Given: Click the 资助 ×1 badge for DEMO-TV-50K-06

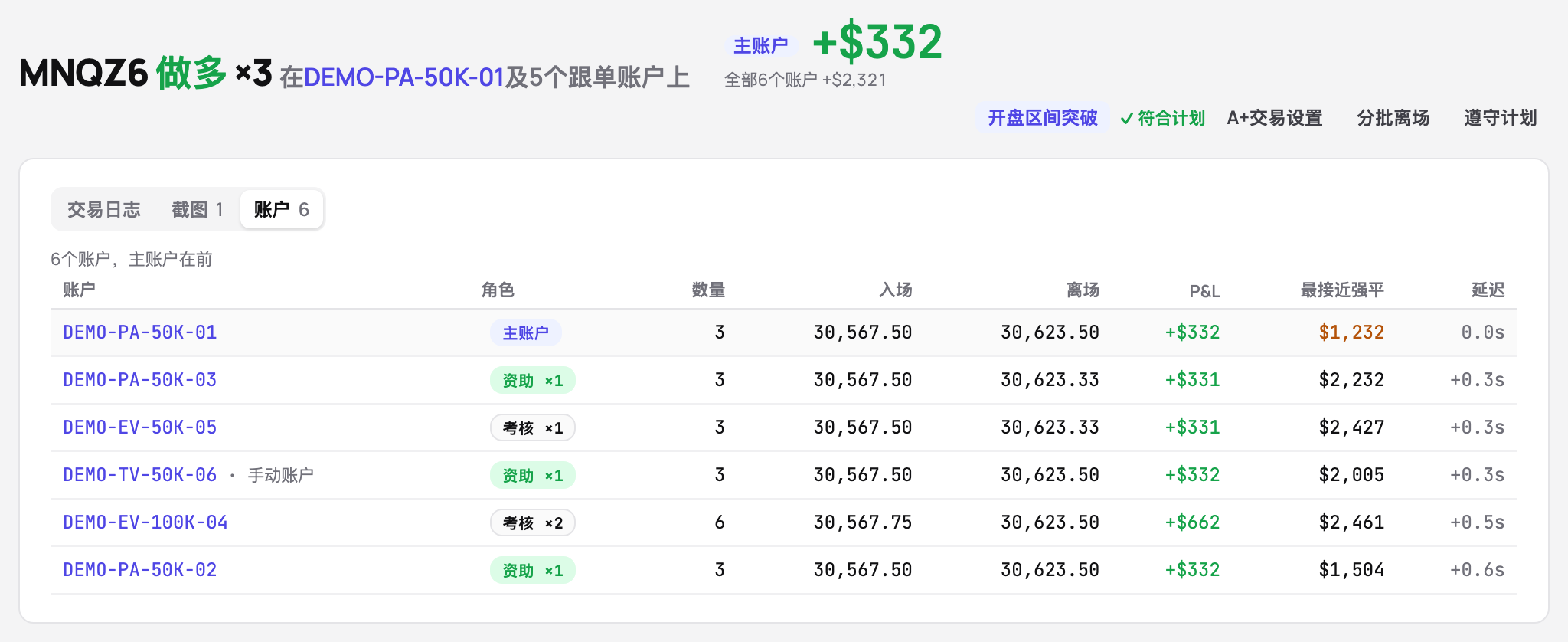Looking at the screenshot, I should click(x=533, y=476).
